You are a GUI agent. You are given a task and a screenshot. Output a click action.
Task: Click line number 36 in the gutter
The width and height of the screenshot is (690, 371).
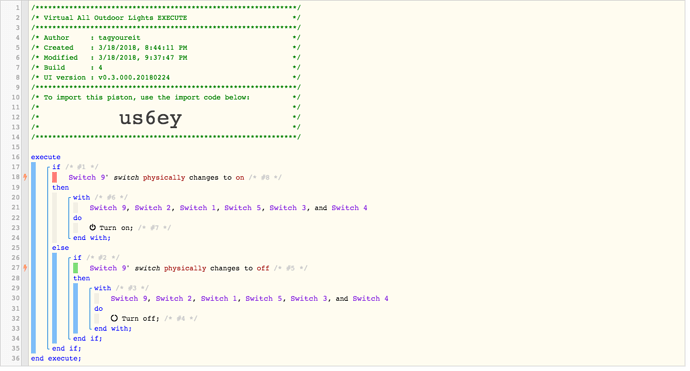(x=15, y=359)
